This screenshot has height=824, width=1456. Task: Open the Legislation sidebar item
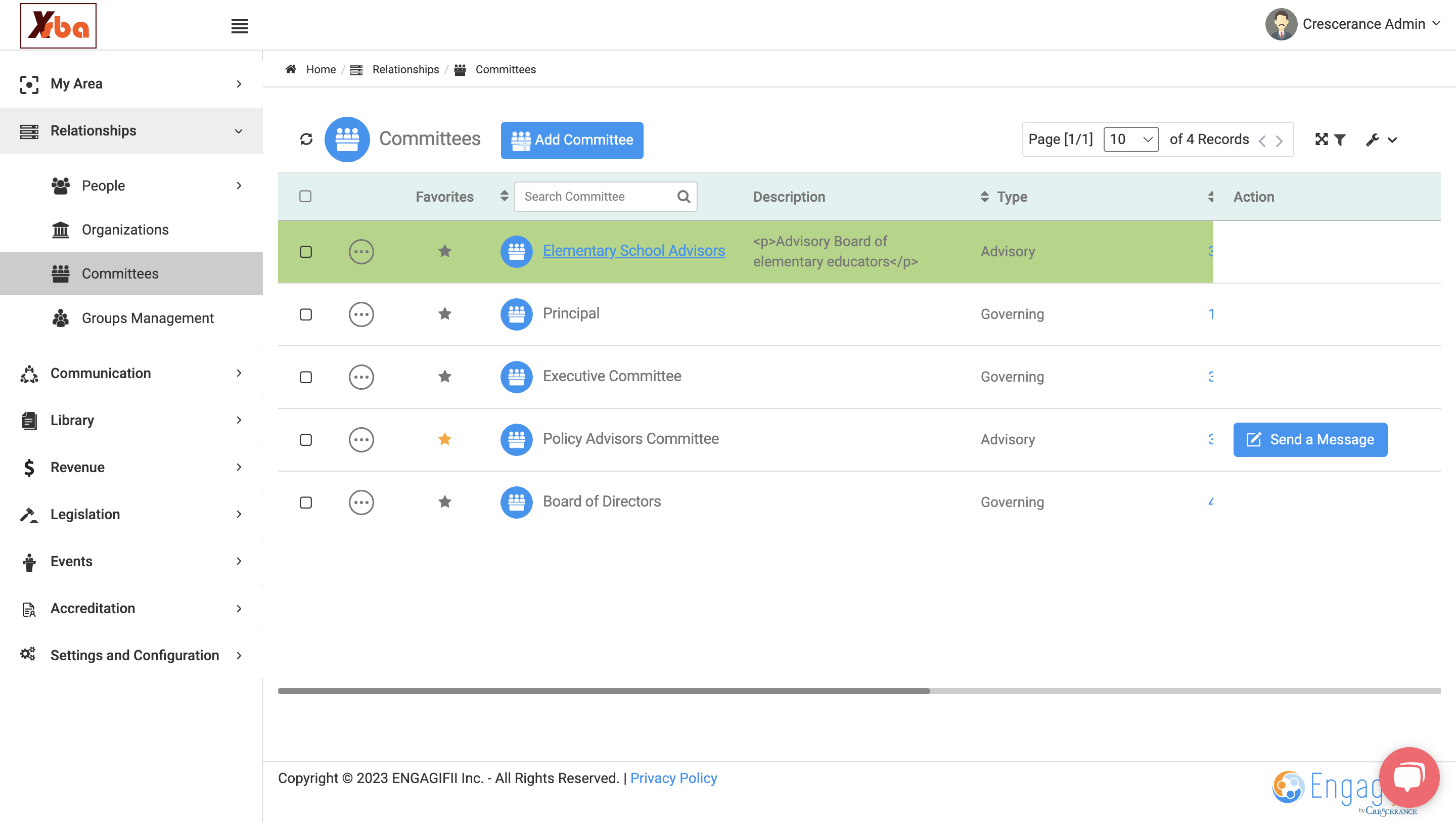tap(131, 515)
